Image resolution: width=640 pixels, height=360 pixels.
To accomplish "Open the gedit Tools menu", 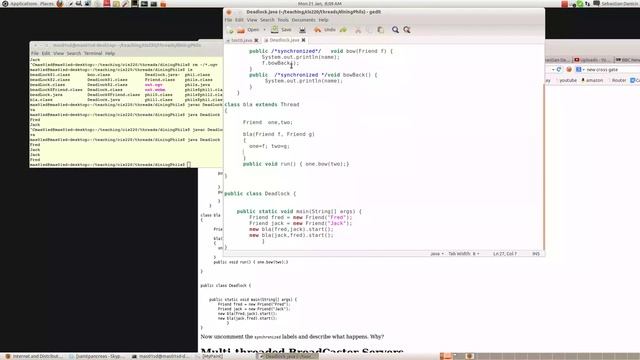I will (283, 20).
